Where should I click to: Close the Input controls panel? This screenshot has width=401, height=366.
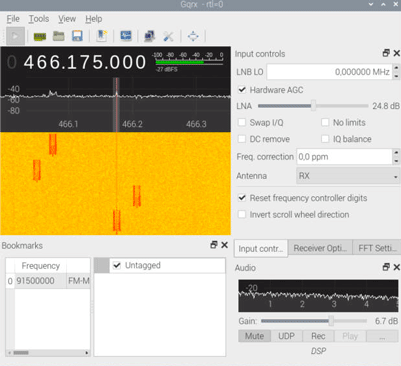coord(396,53)
